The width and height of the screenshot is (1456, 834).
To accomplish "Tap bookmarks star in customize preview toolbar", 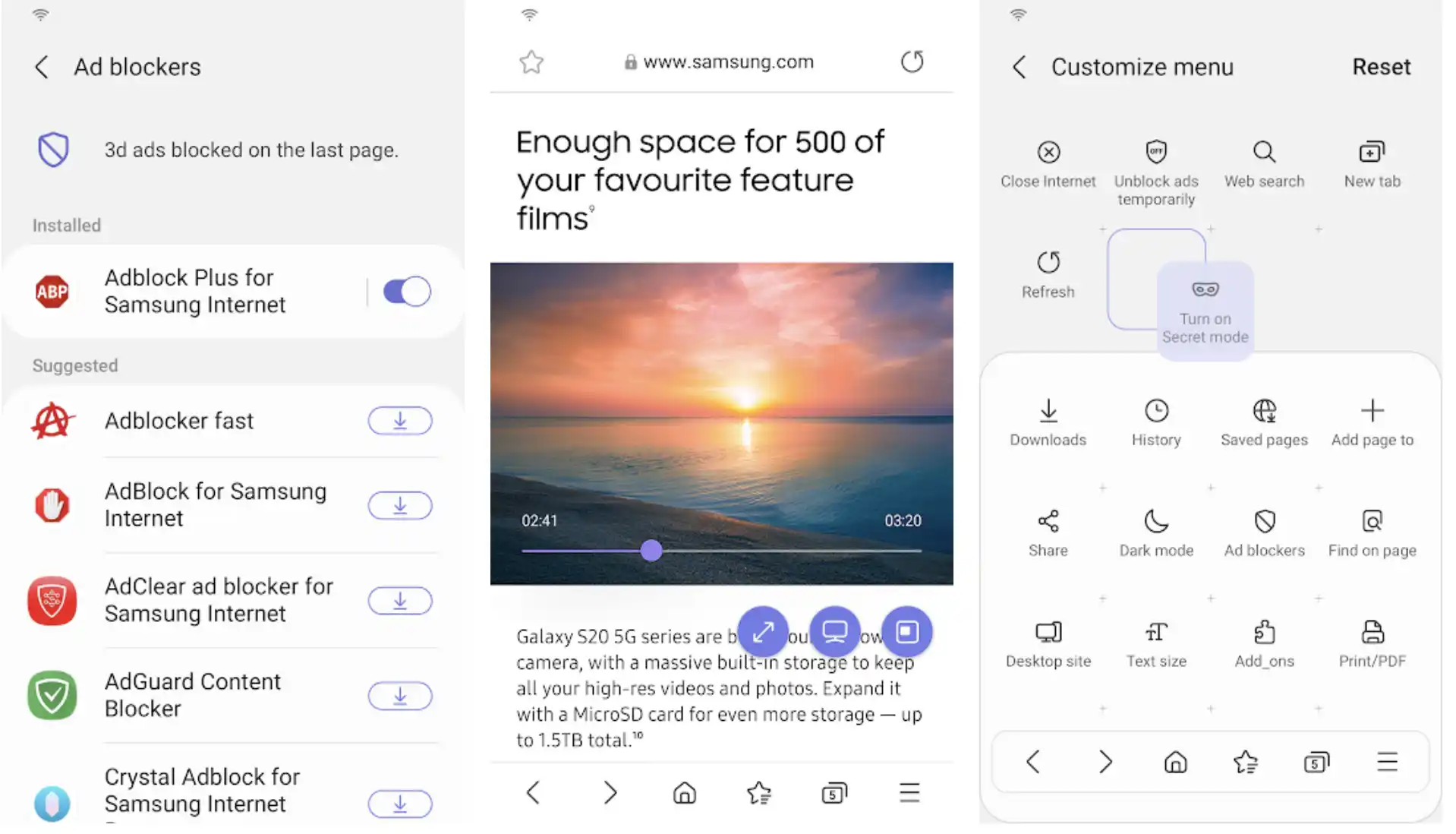I will 1246,762.
